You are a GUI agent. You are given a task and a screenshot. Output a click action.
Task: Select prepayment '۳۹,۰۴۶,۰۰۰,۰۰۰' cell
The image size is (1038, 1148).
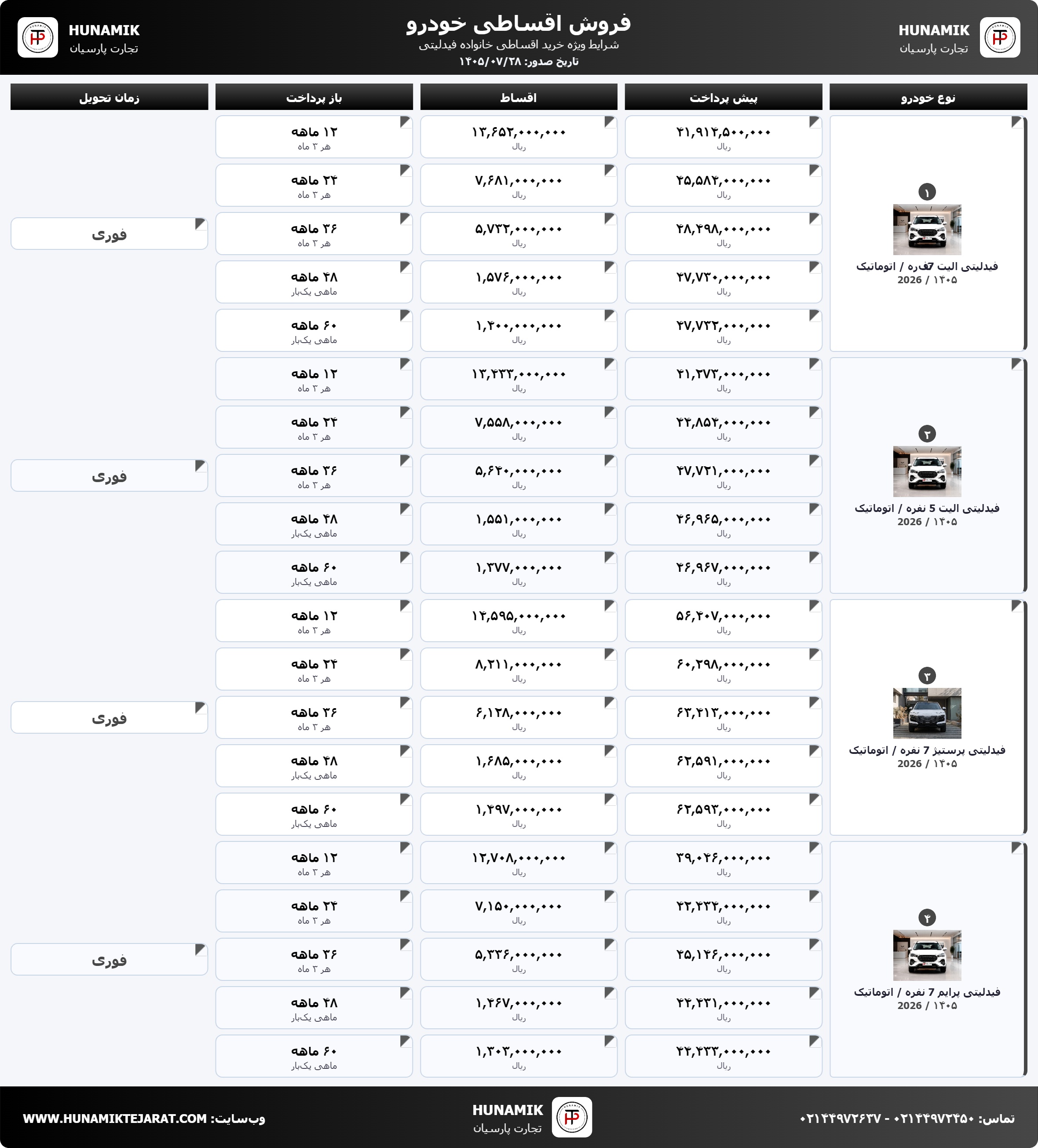tap(723, 863)
